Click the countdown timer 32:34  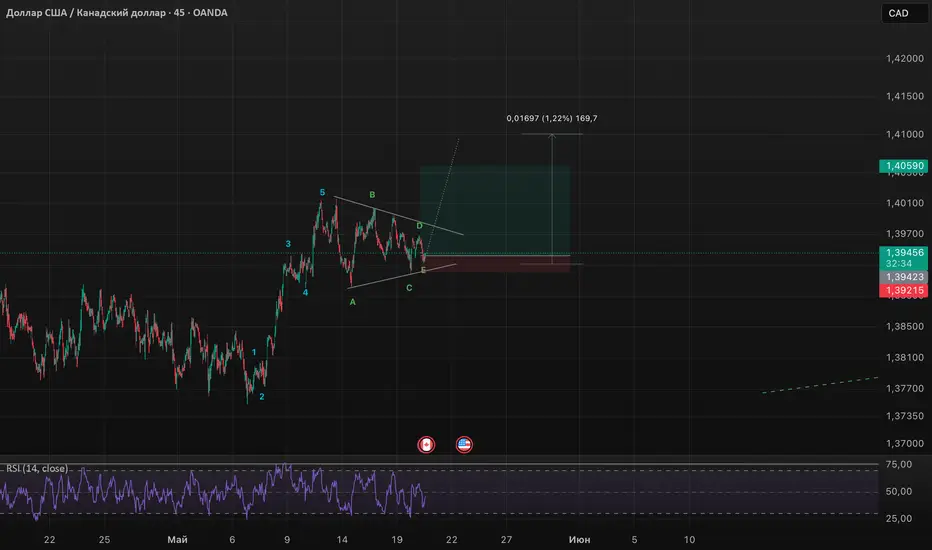tap(898, 263)
